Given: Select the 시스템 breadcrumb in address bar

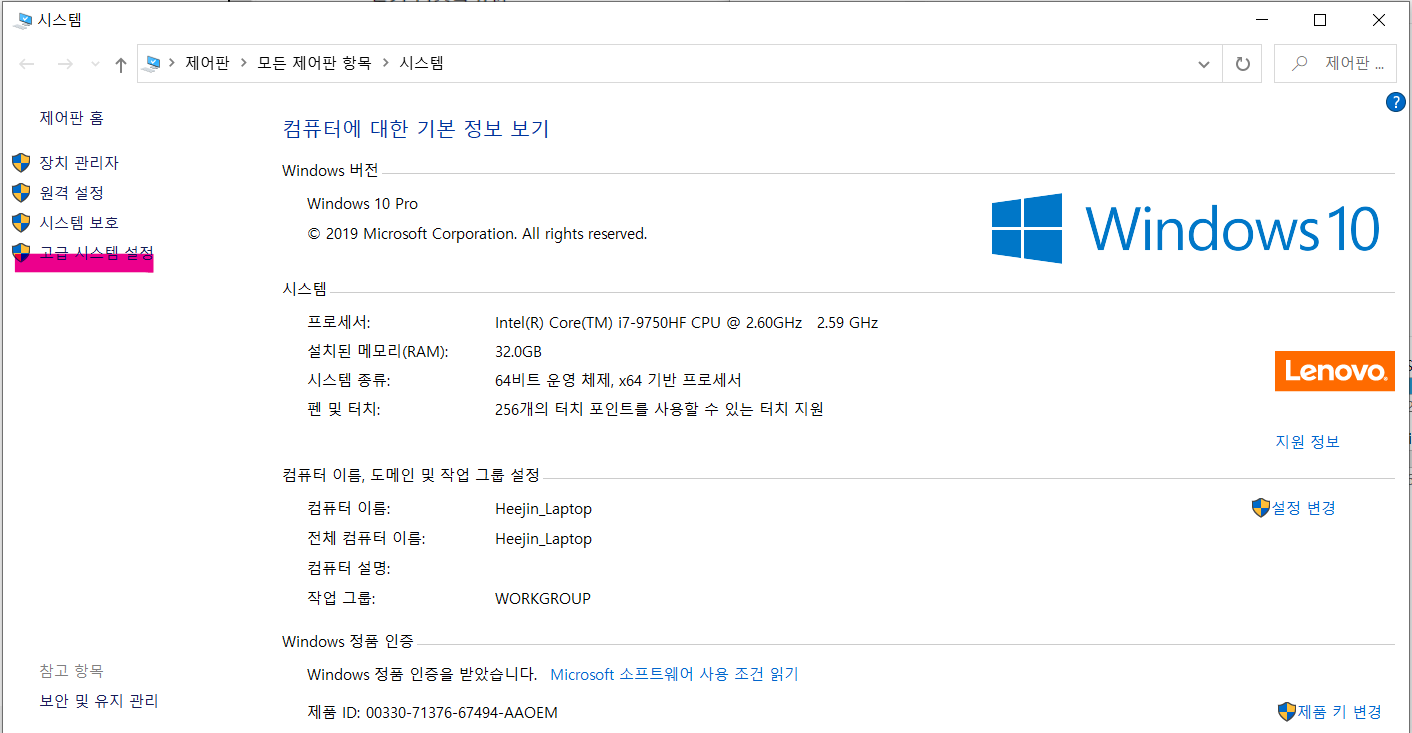Looking at the screenshot, I should click(x=421, y=63).
